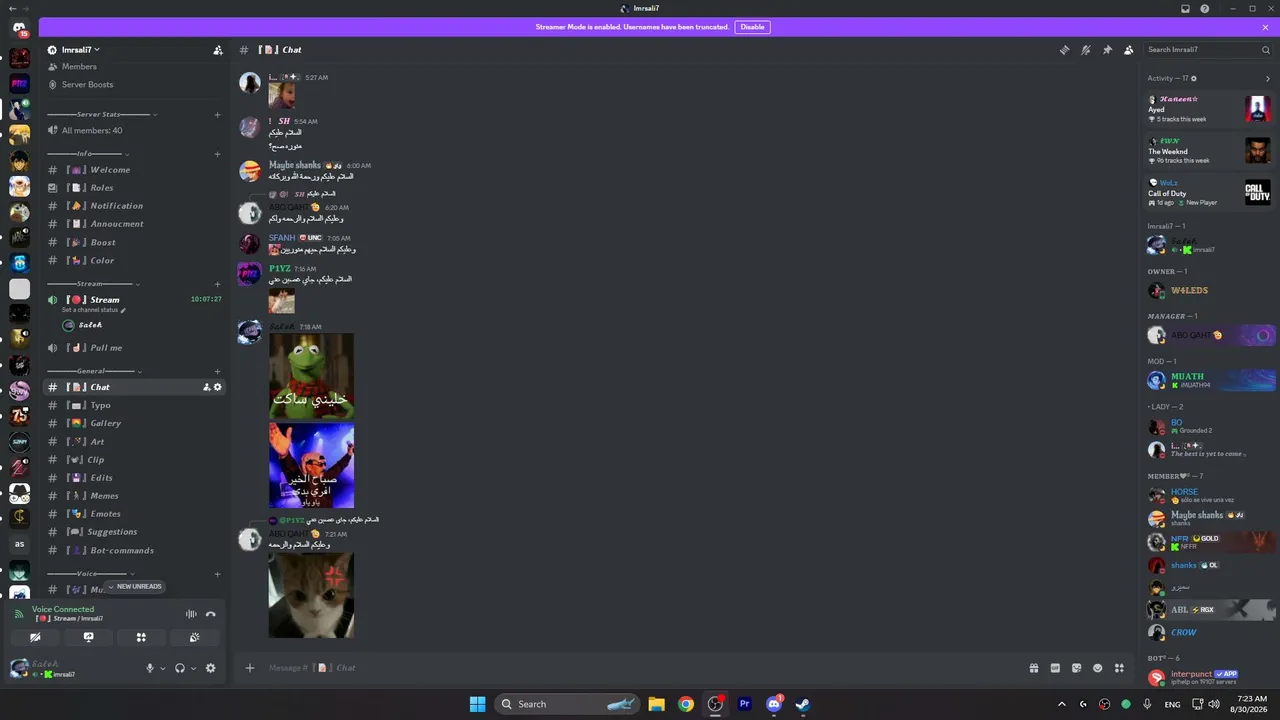Toggle the member list icon
The width and height of the screenshot is (1280, 720).
click(x=1129, y=50)
